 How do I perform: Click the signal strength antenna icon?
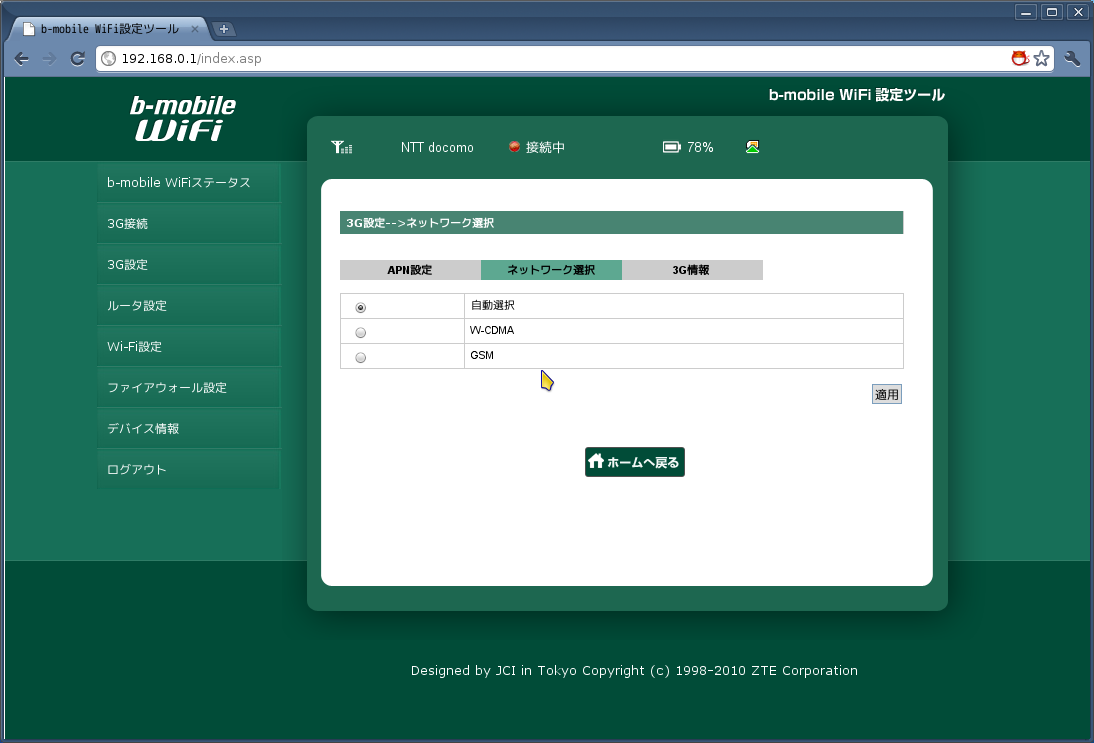click(342, 147)
